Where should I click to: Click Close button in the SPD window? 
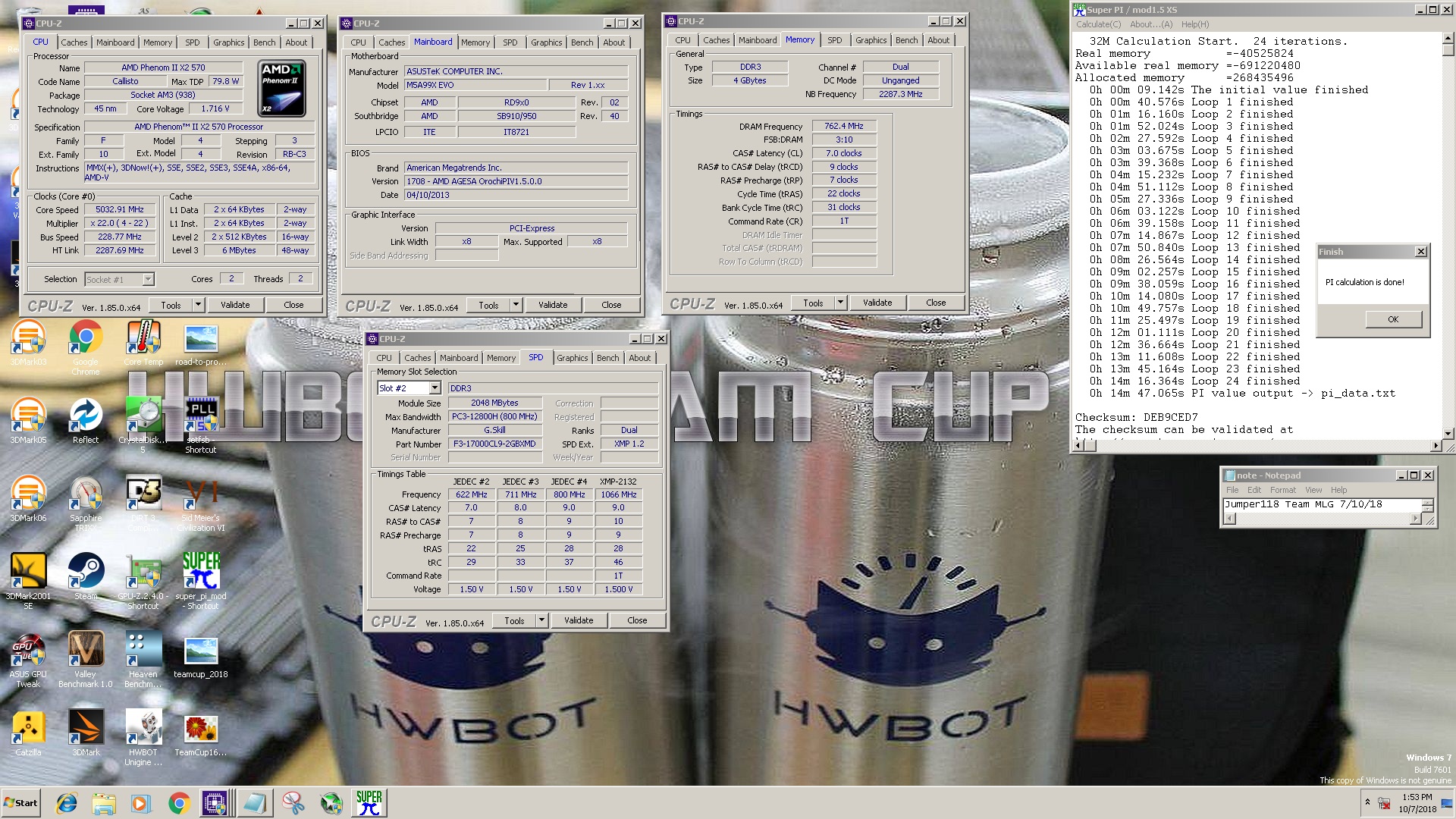click(x=637, y=620)
